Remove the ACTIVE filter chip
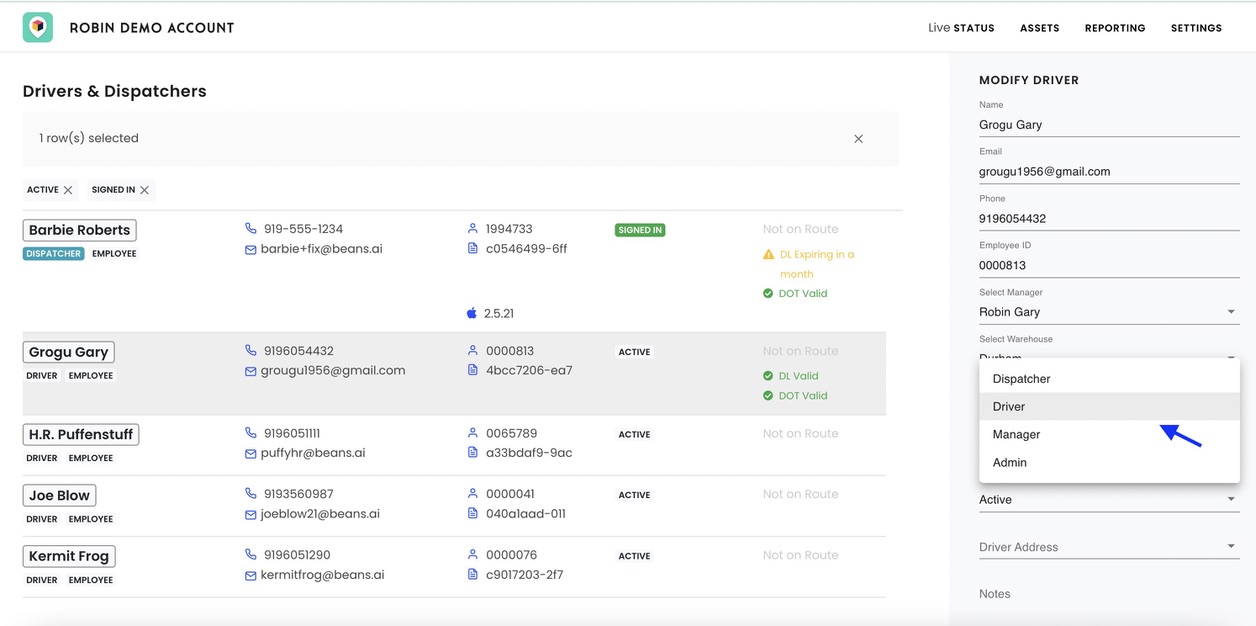Screen dimensions: 1256x626 click(68, 190)
